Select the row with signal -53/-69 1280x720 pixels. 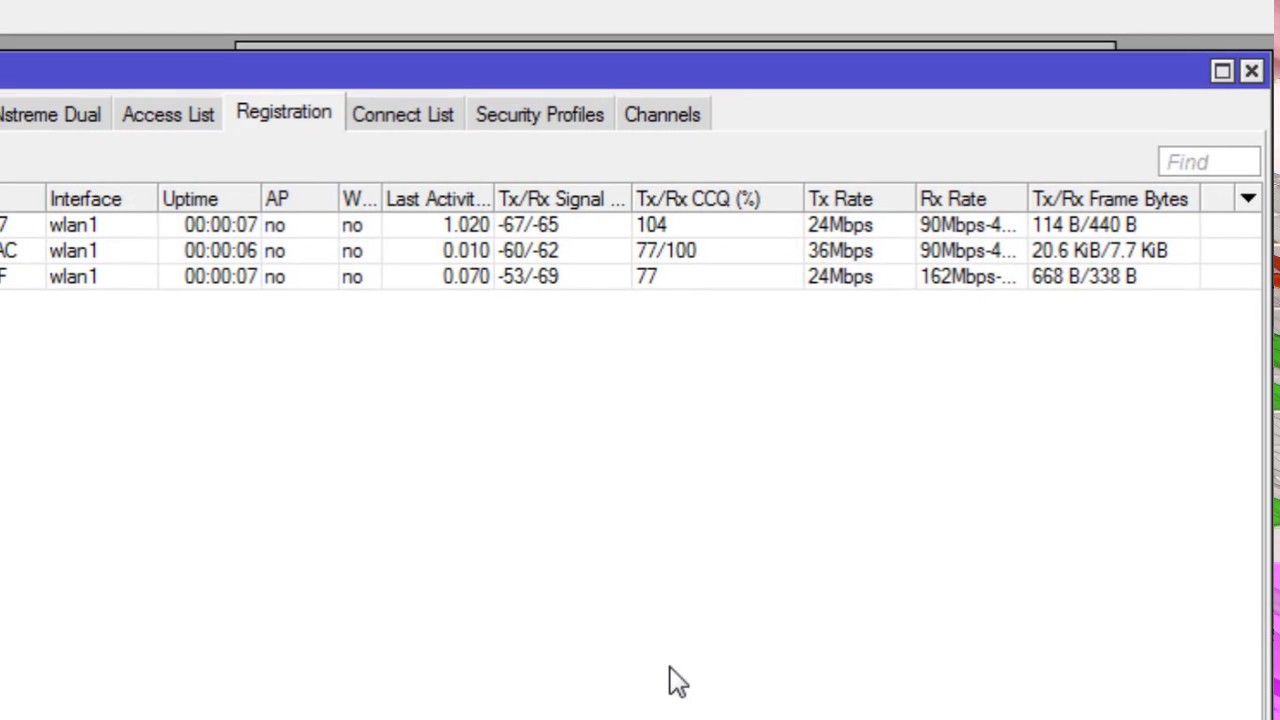pos(630,277)
